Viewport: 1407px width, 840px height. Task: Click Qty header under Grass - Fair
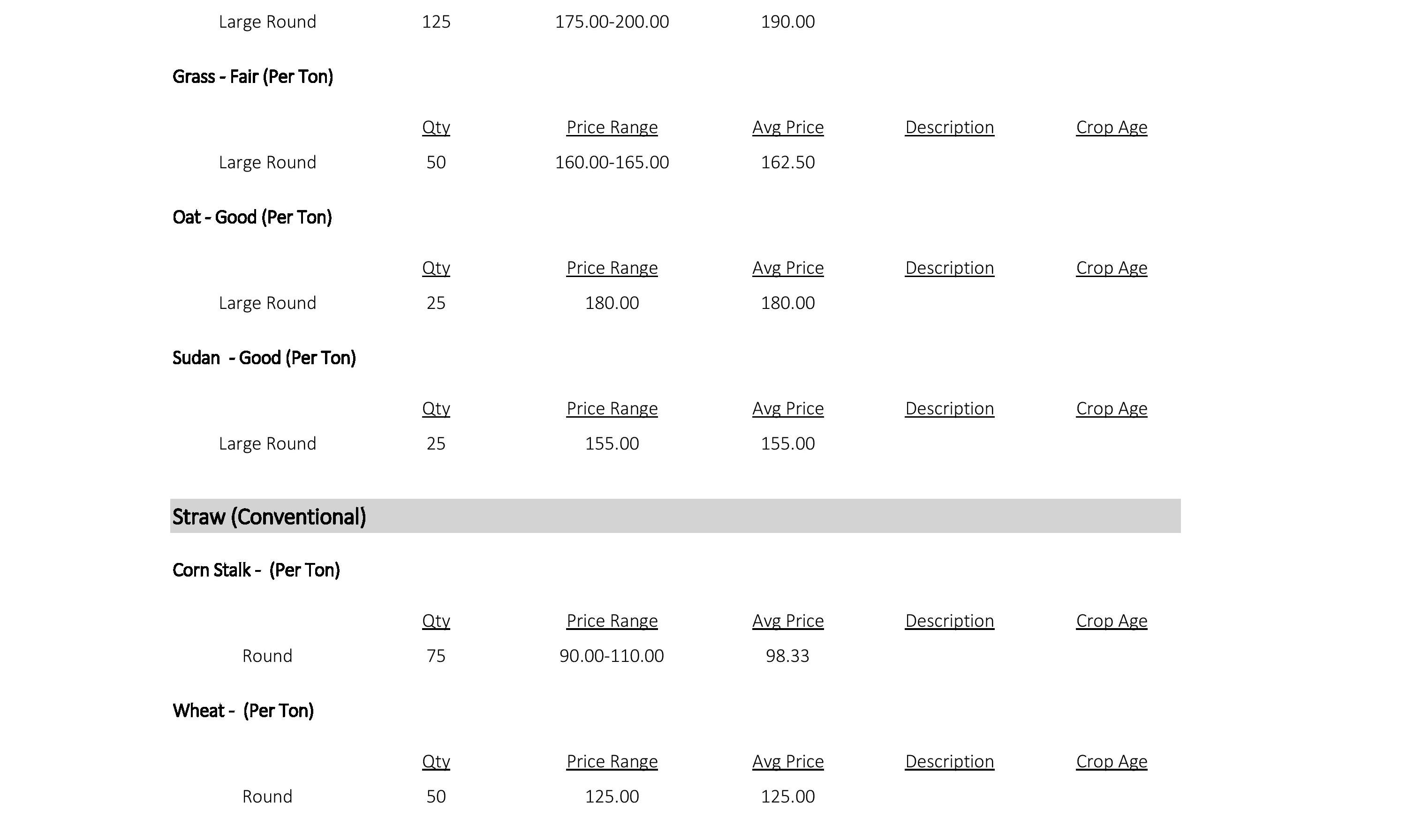click(x=436, y=127)
